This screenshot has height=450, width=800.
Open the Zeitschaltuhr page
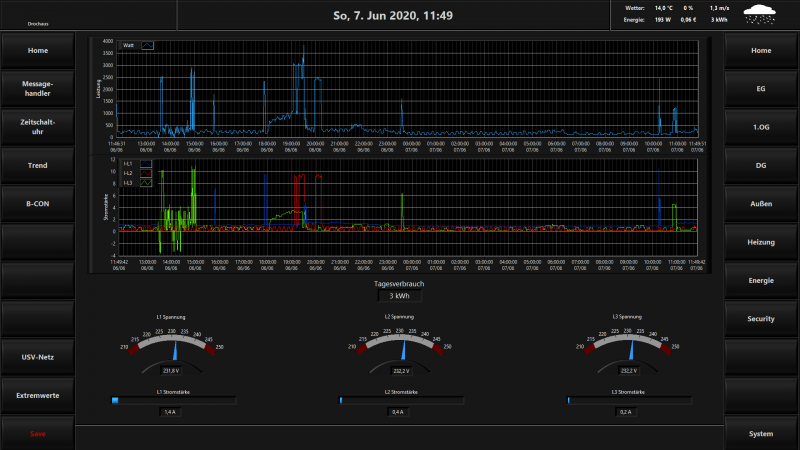point(38,127)
